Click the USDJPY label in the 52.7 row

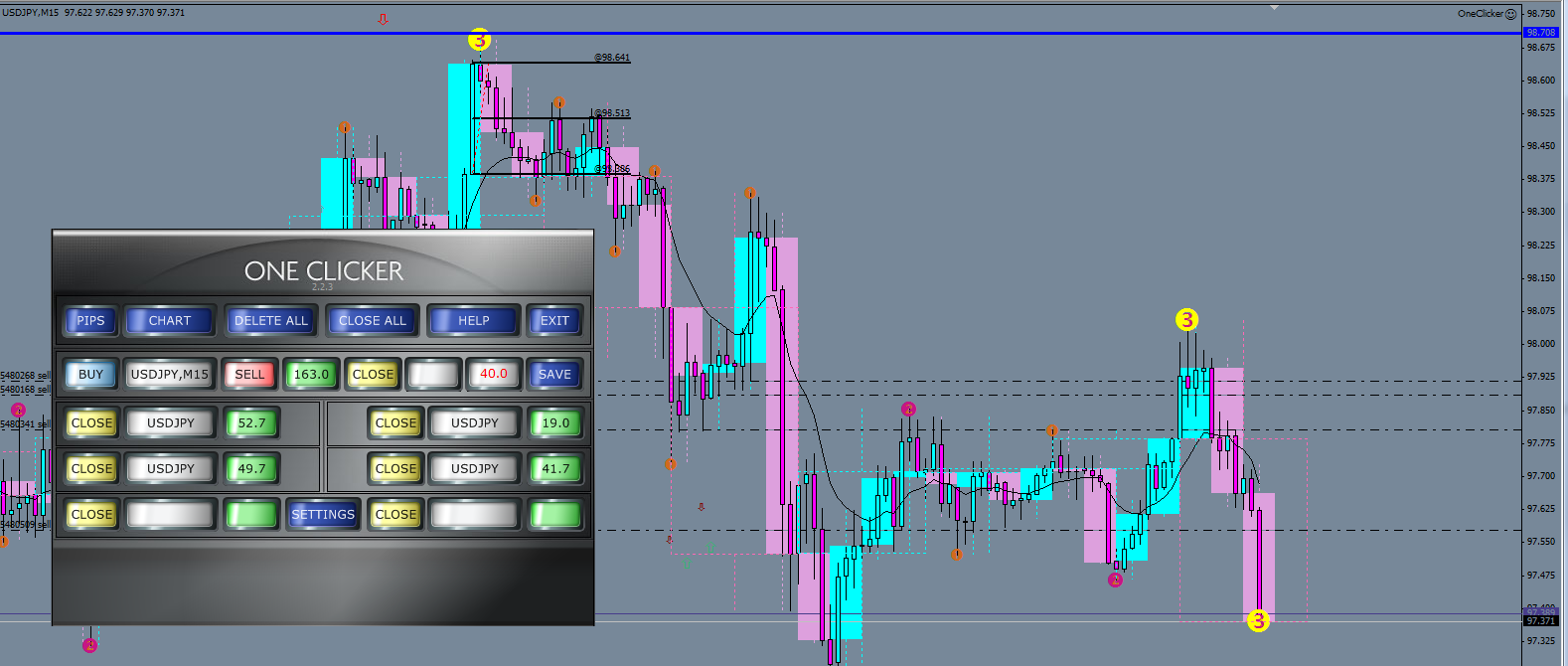171,422
